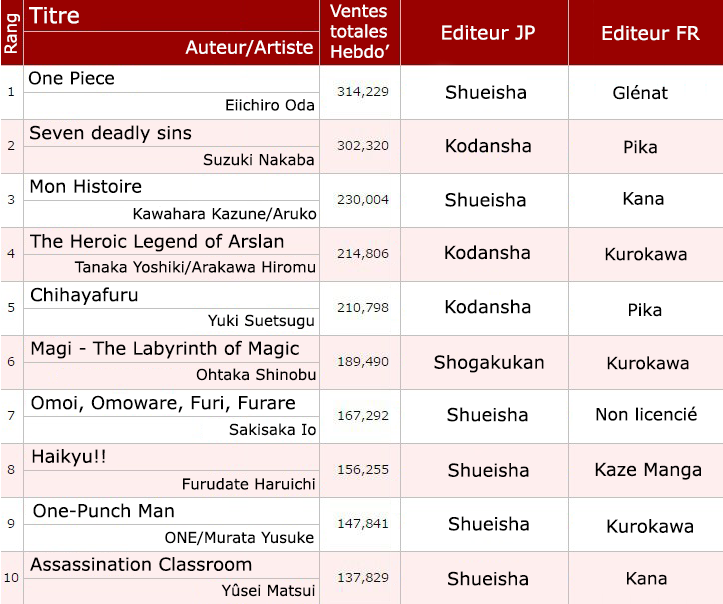Click sales figure 156,255
This screenshot has height=604, width=723.
point(362,470)
